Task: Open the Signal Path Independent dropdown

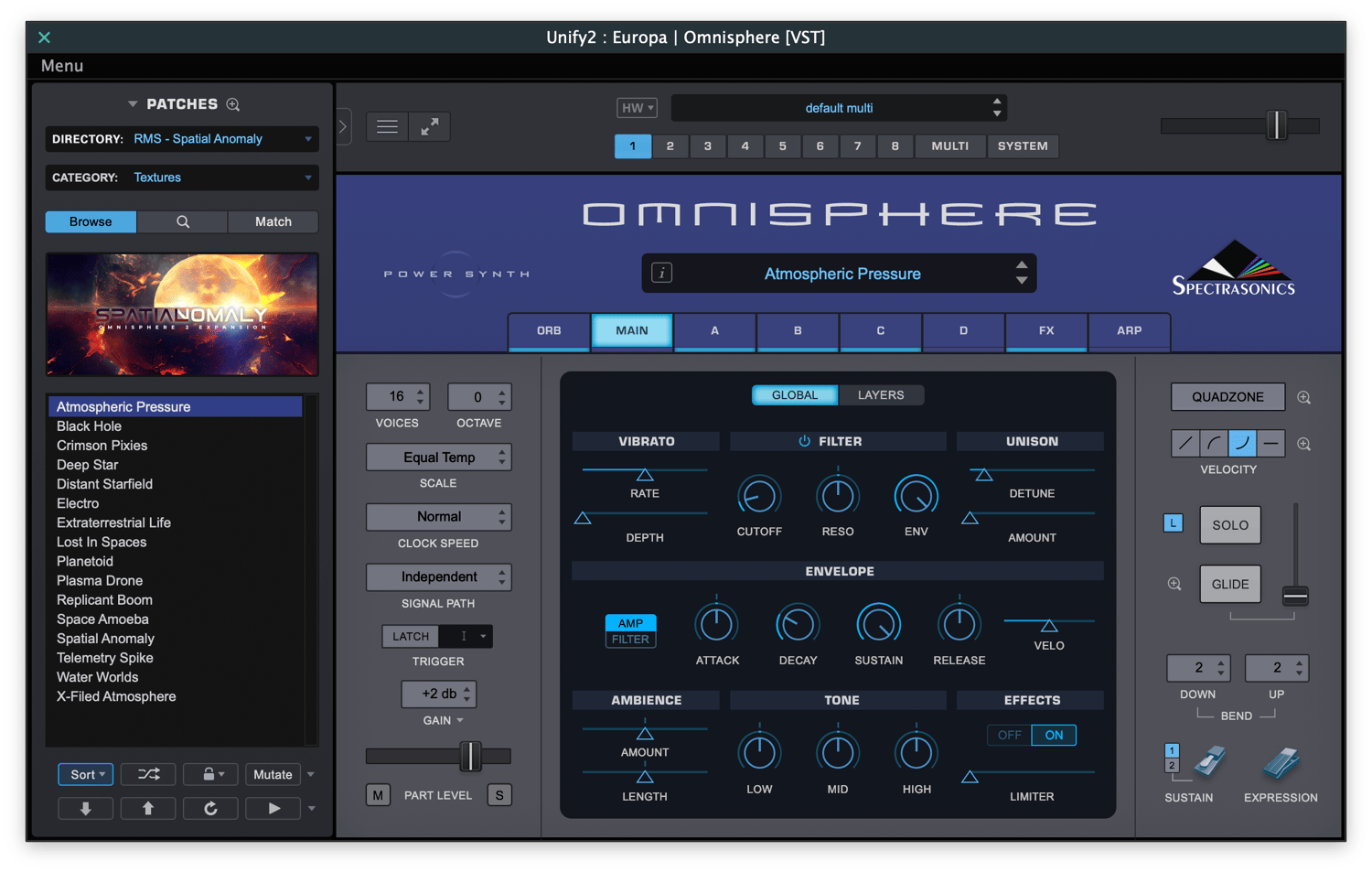Action: coord(438,576)
